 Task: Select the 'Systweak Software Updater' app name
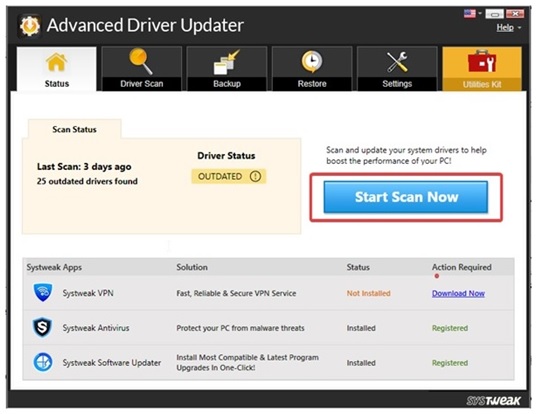[112, 363]
